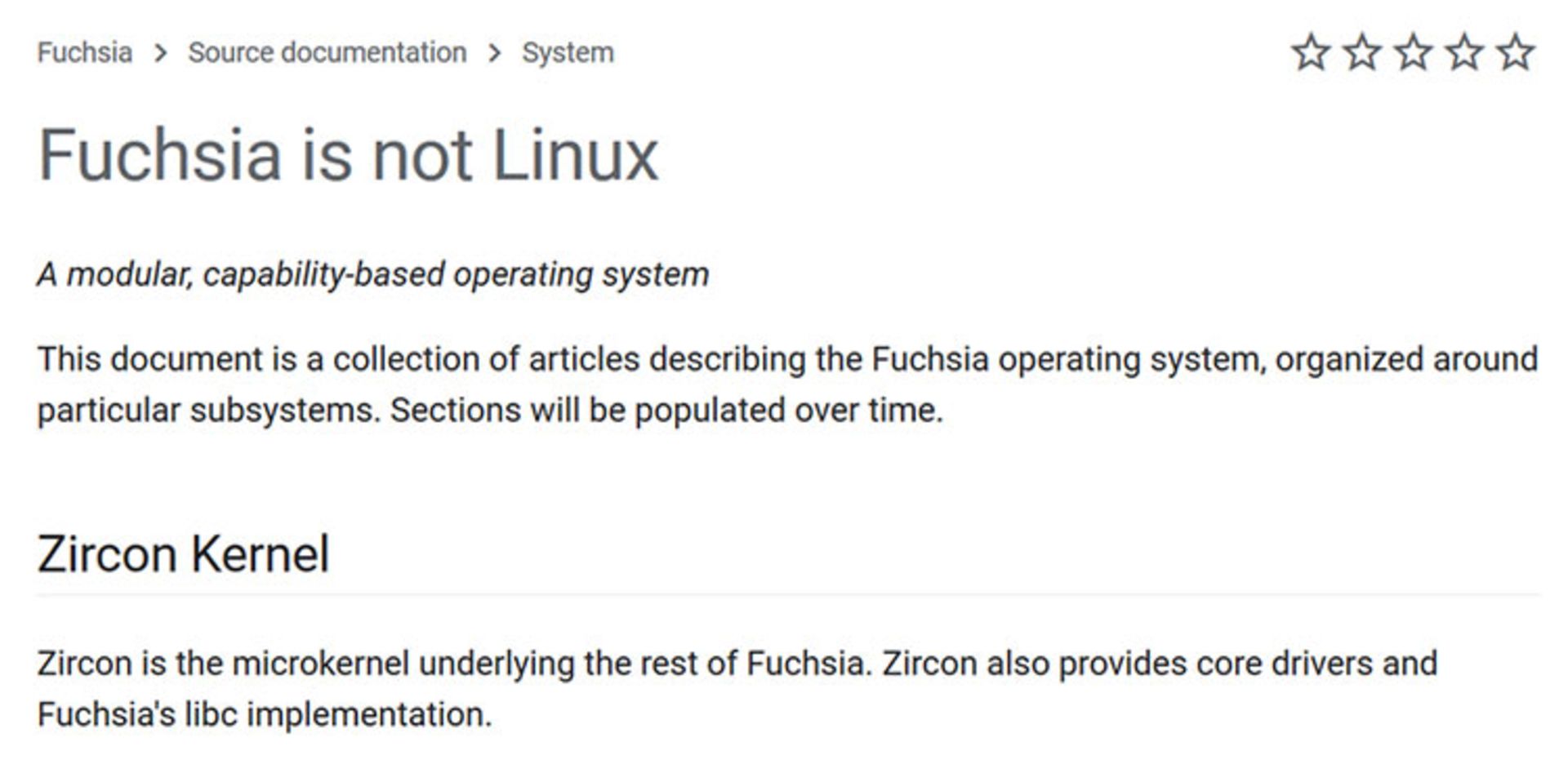Give the page three stars
Screen dimensions: 1568x773
(1414, 52)
